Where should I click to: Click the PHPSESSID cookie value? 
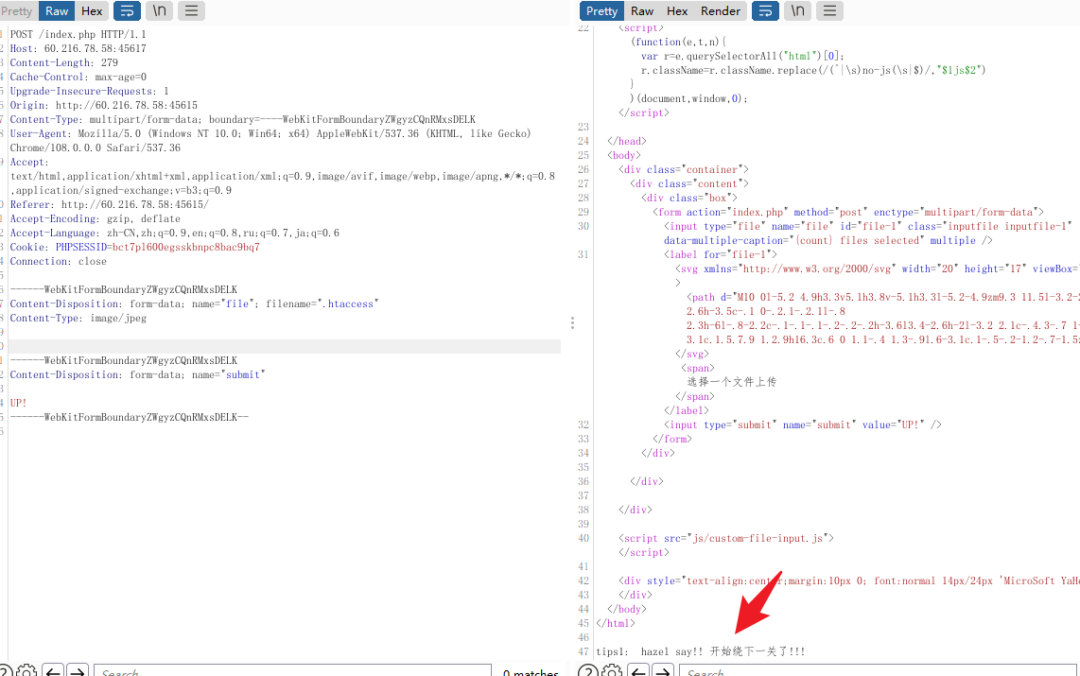click(x=186, y=247)
